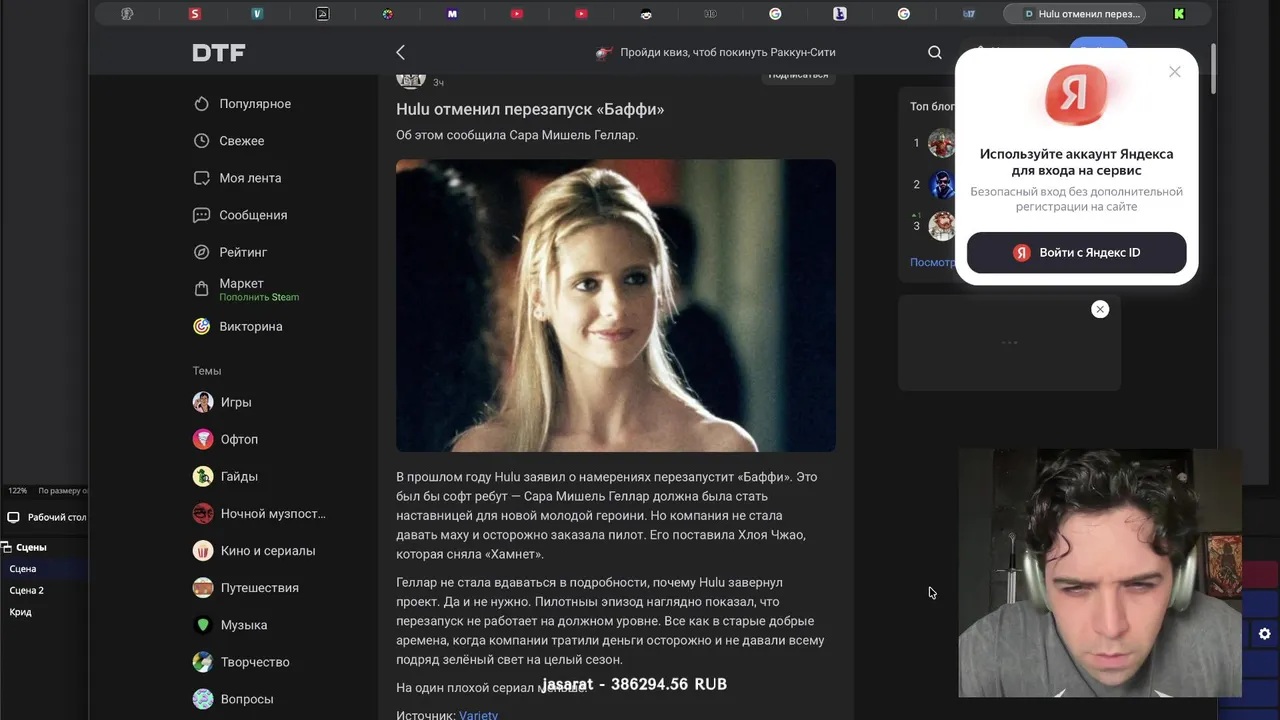The width and height of the screenshot is (1280, 720).
Task: Go to Сообщения in the sidebar
Action: point(253,215)
